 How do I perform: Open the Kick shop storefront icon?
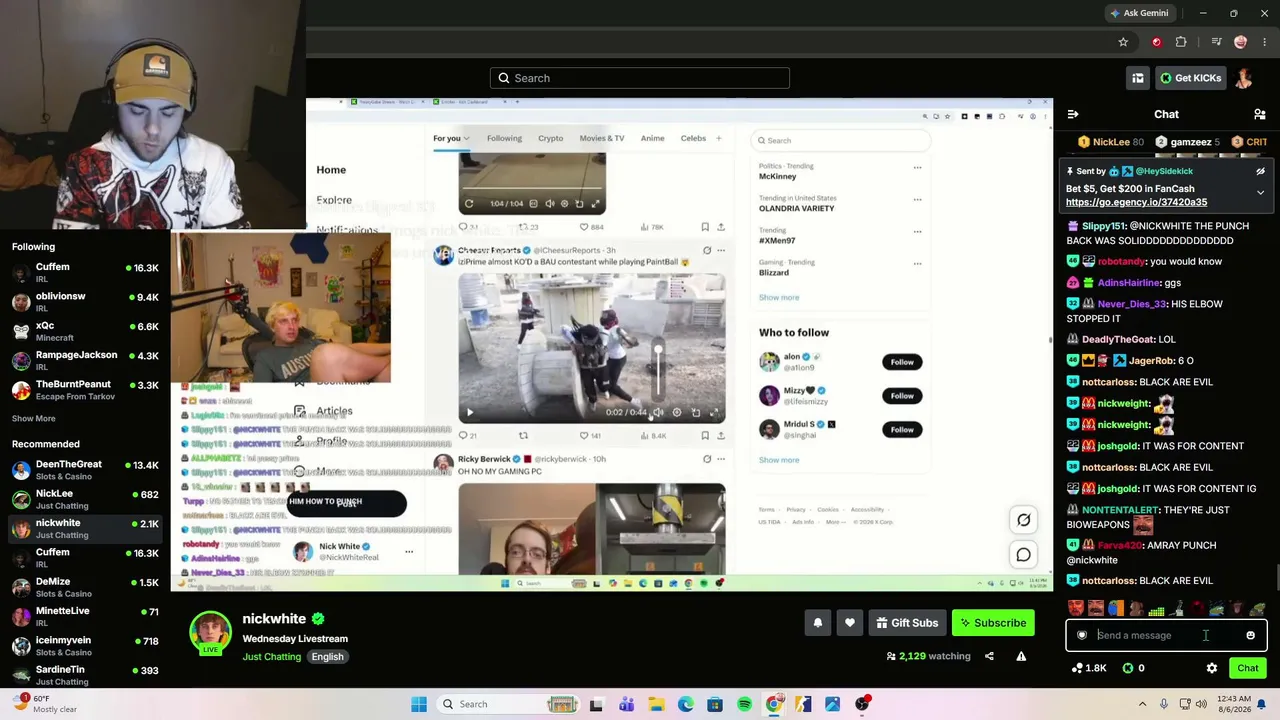click(x=1138, y=78)
